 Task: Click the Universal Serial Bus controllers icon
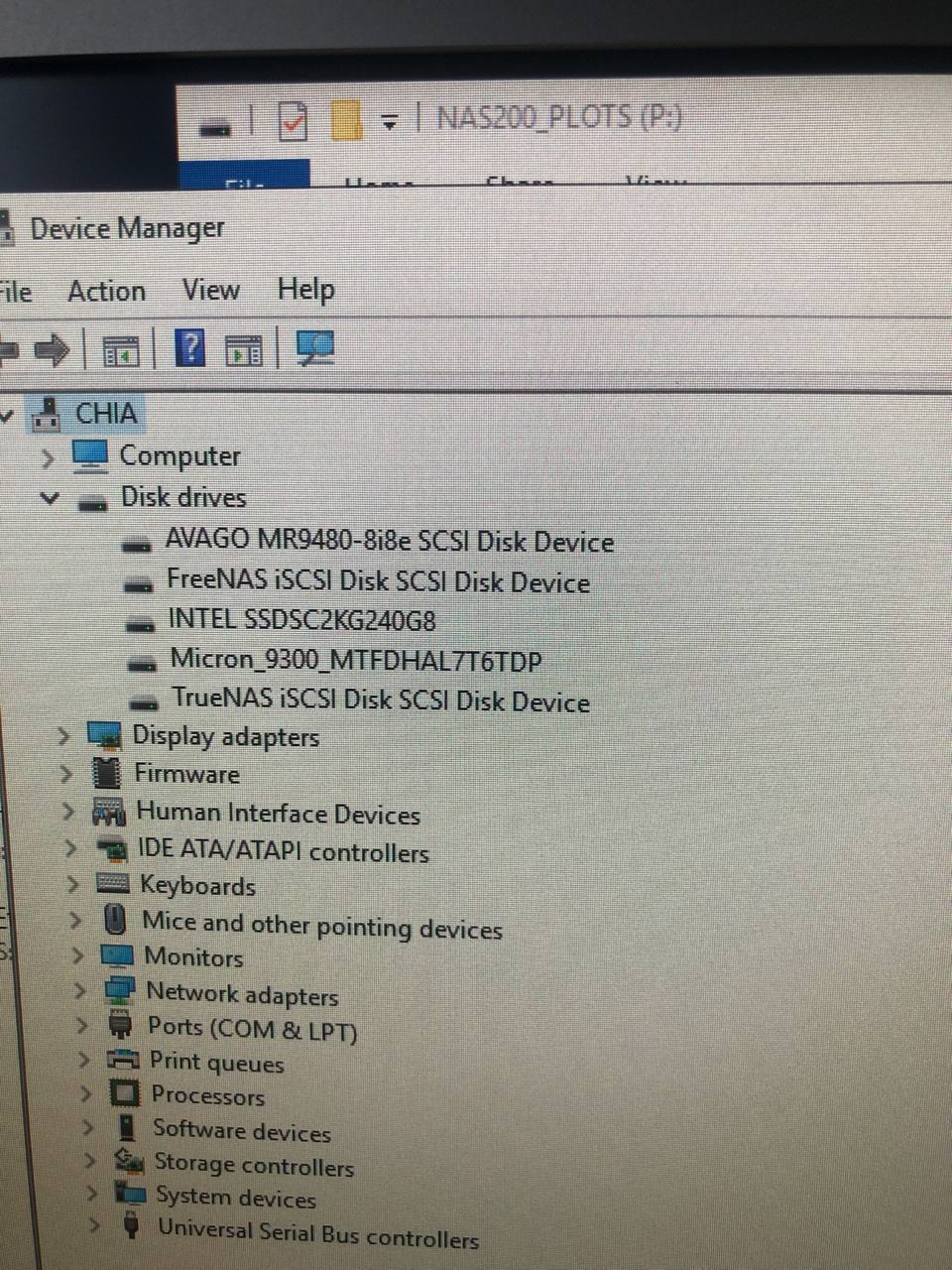click(x=131, y=1226)
